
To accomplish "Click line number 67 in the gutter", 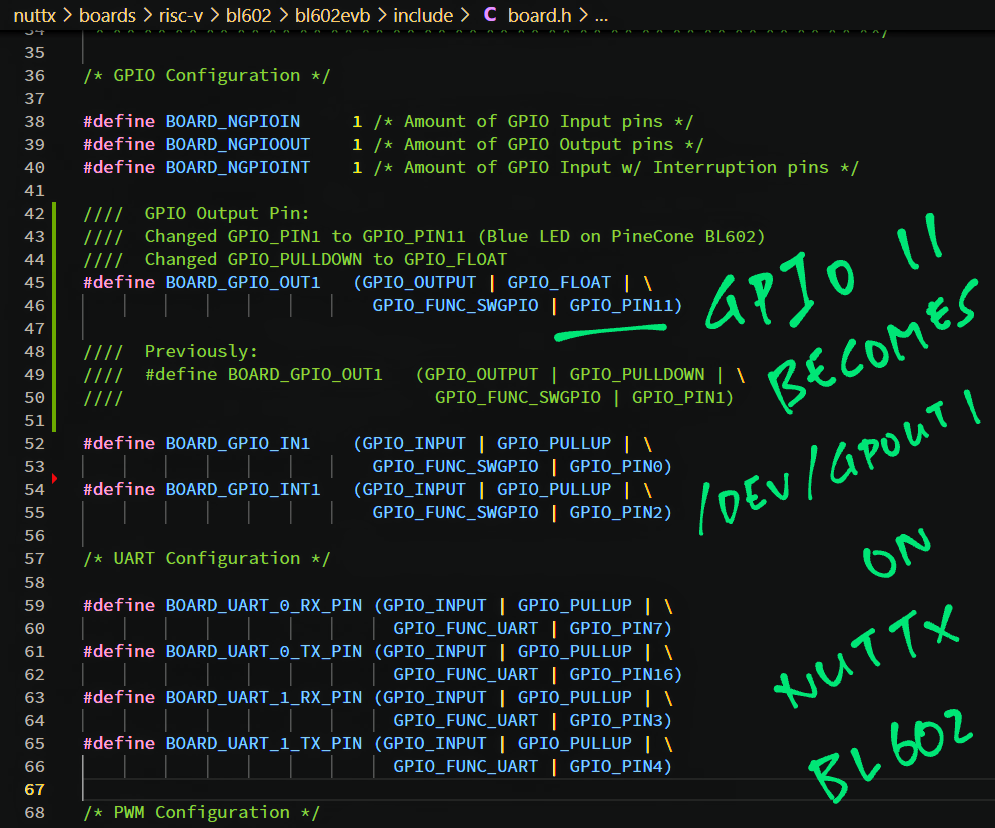I will tap(35, 790).
